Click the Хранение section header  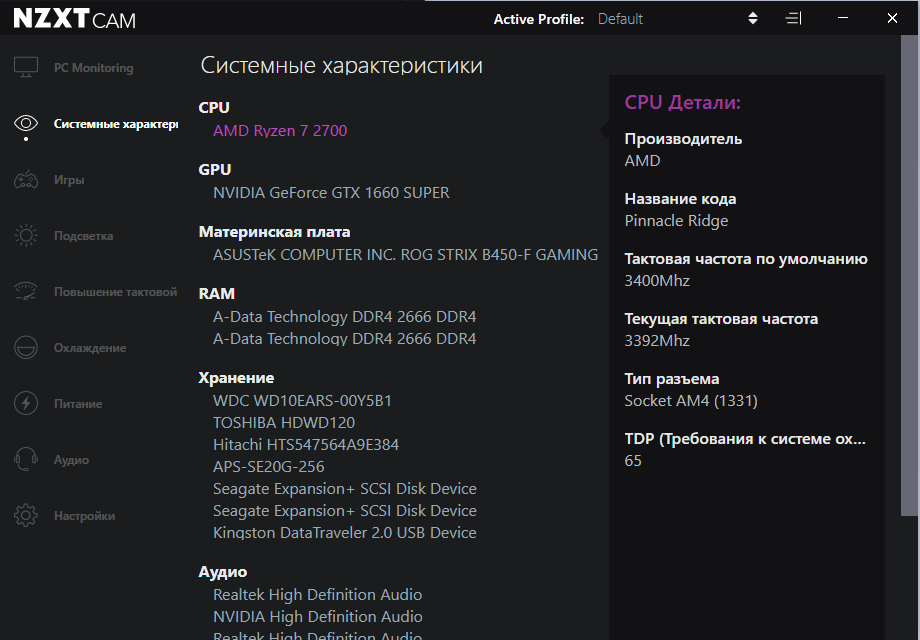click(x=236, y=378)
